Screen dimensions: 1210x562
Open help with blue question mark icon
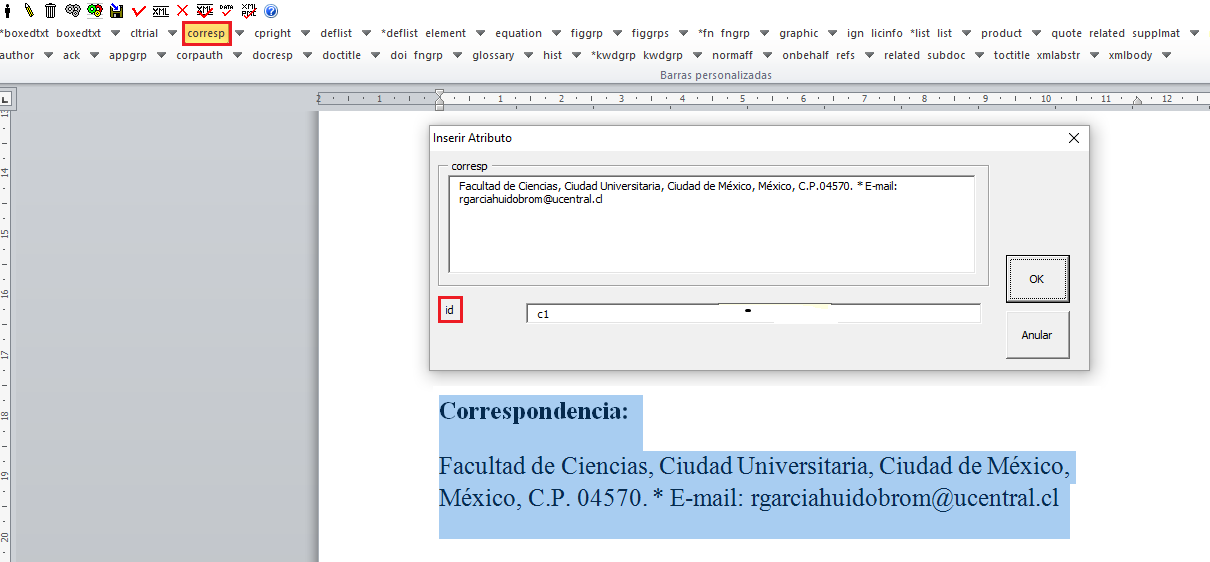point(271,10)
